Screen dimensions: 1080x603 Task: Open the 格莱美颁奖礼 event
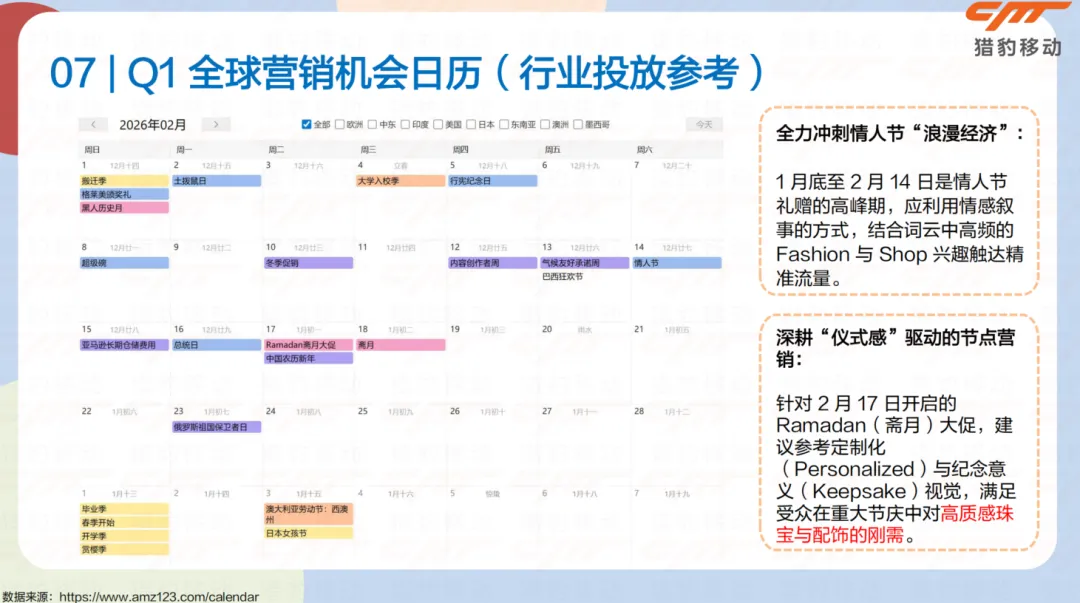click(124, 194)
